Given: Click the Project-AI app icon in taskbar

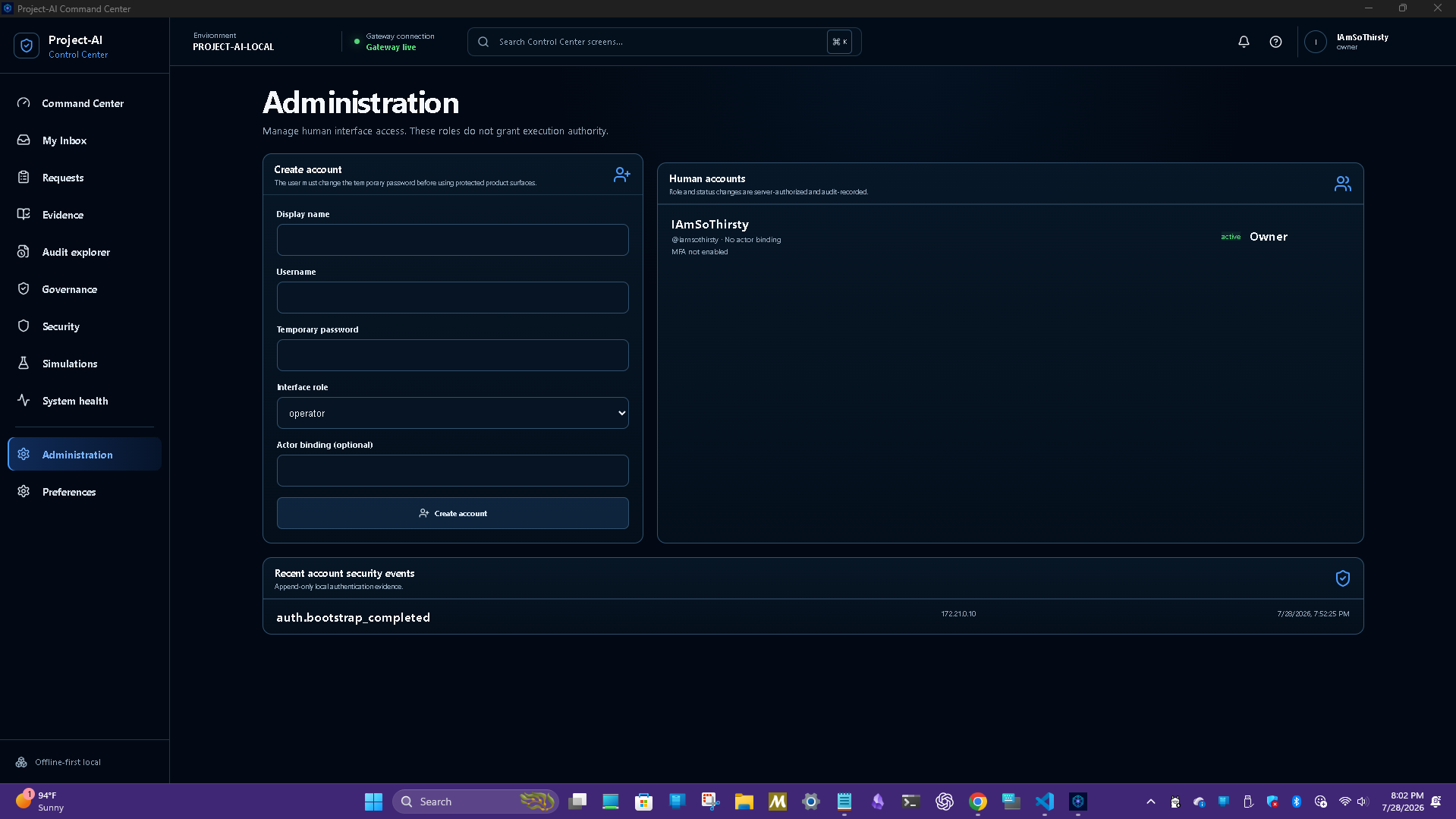Looking at the screenshot, I should [x=1078, y=802].
